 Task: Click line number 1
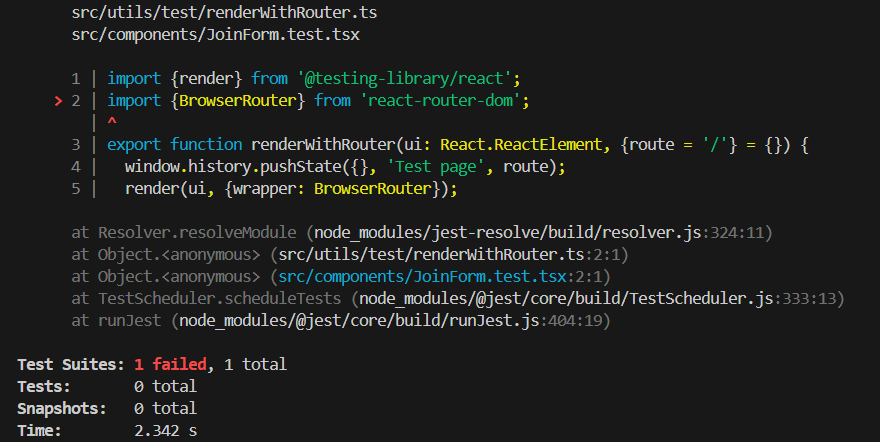(x=76, y=79)
